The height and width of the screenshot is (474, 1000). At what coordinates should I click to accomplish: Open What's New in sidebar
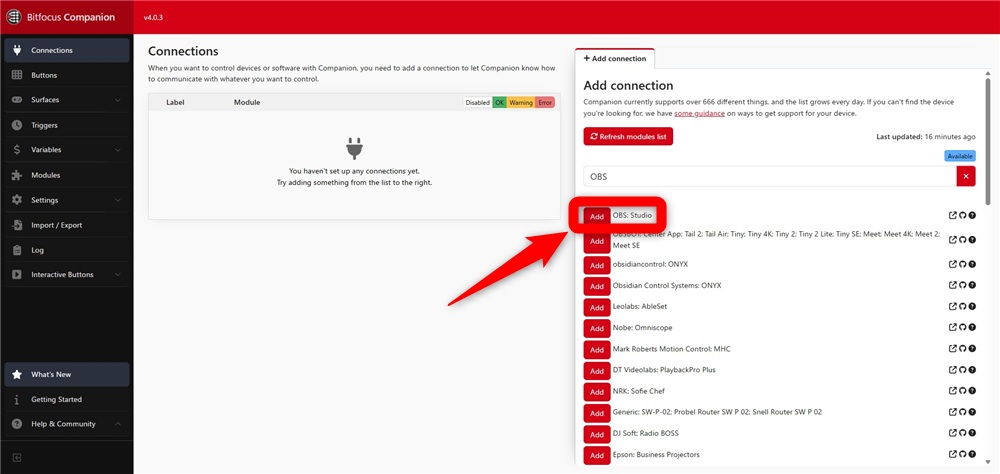tap(66, 374)
